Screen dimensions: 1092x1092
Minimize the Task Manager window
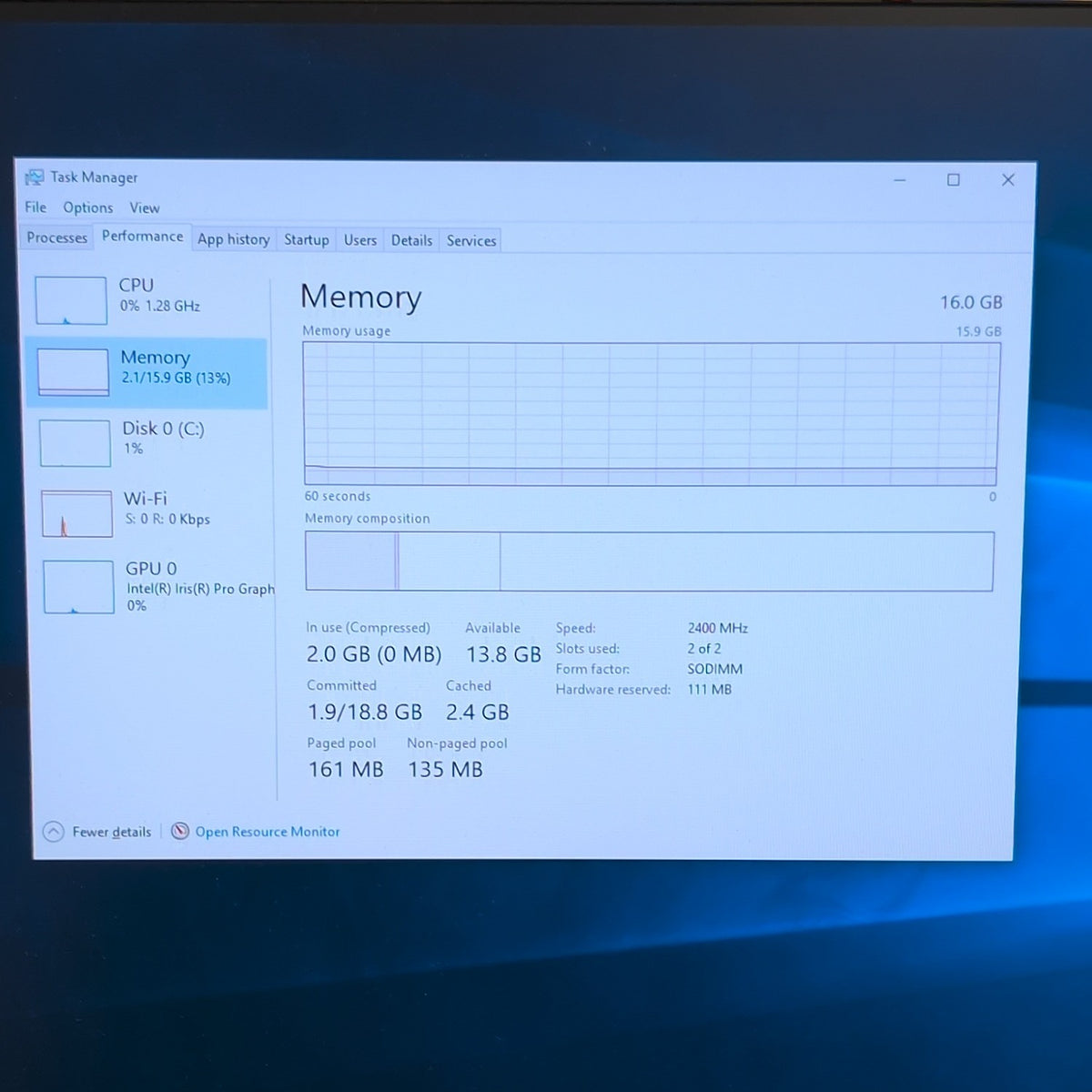900,180
